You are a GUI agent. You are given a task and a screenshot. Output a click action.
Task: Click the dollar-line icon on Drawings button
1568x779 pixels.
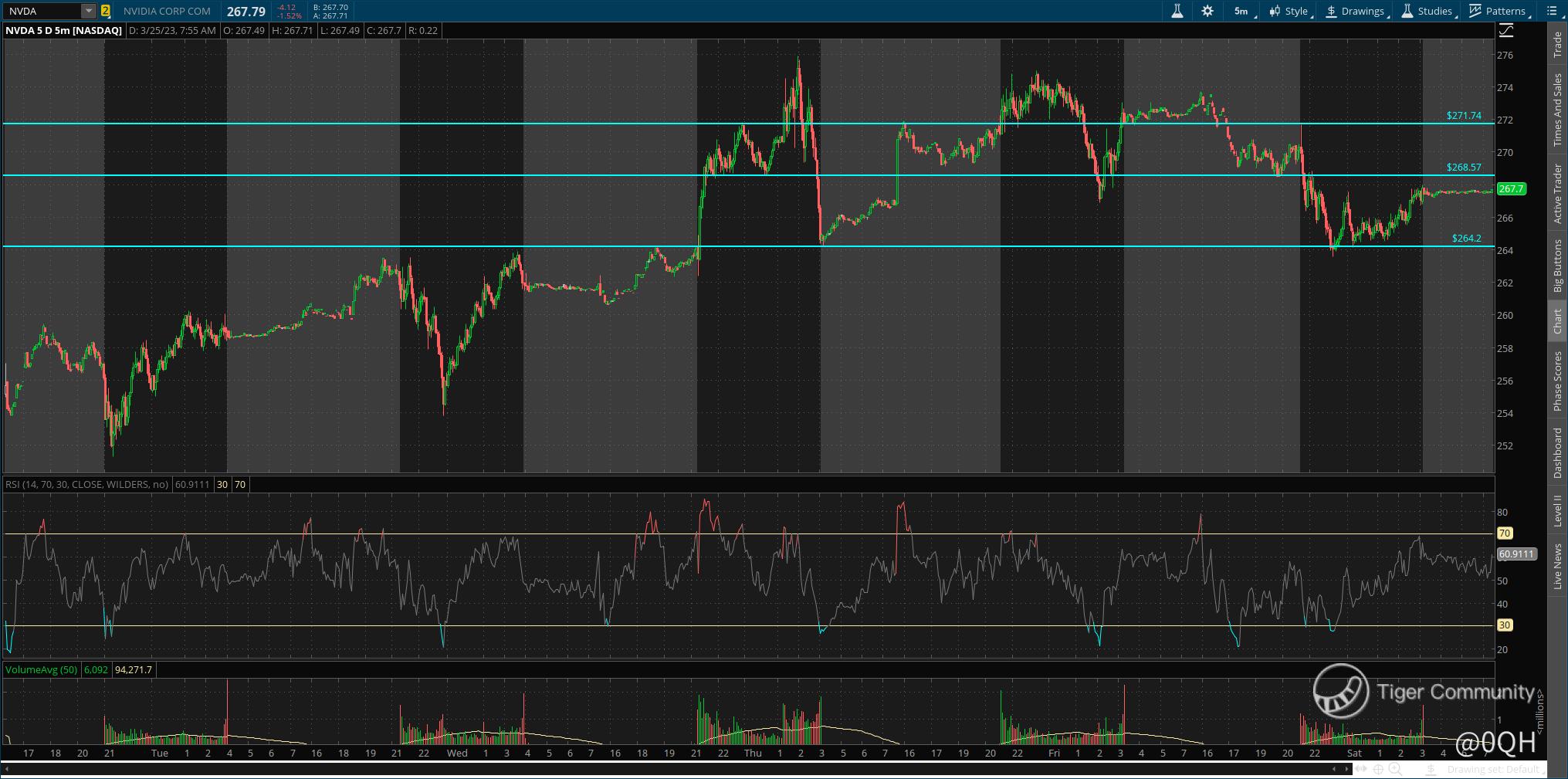pos(1332,11)
